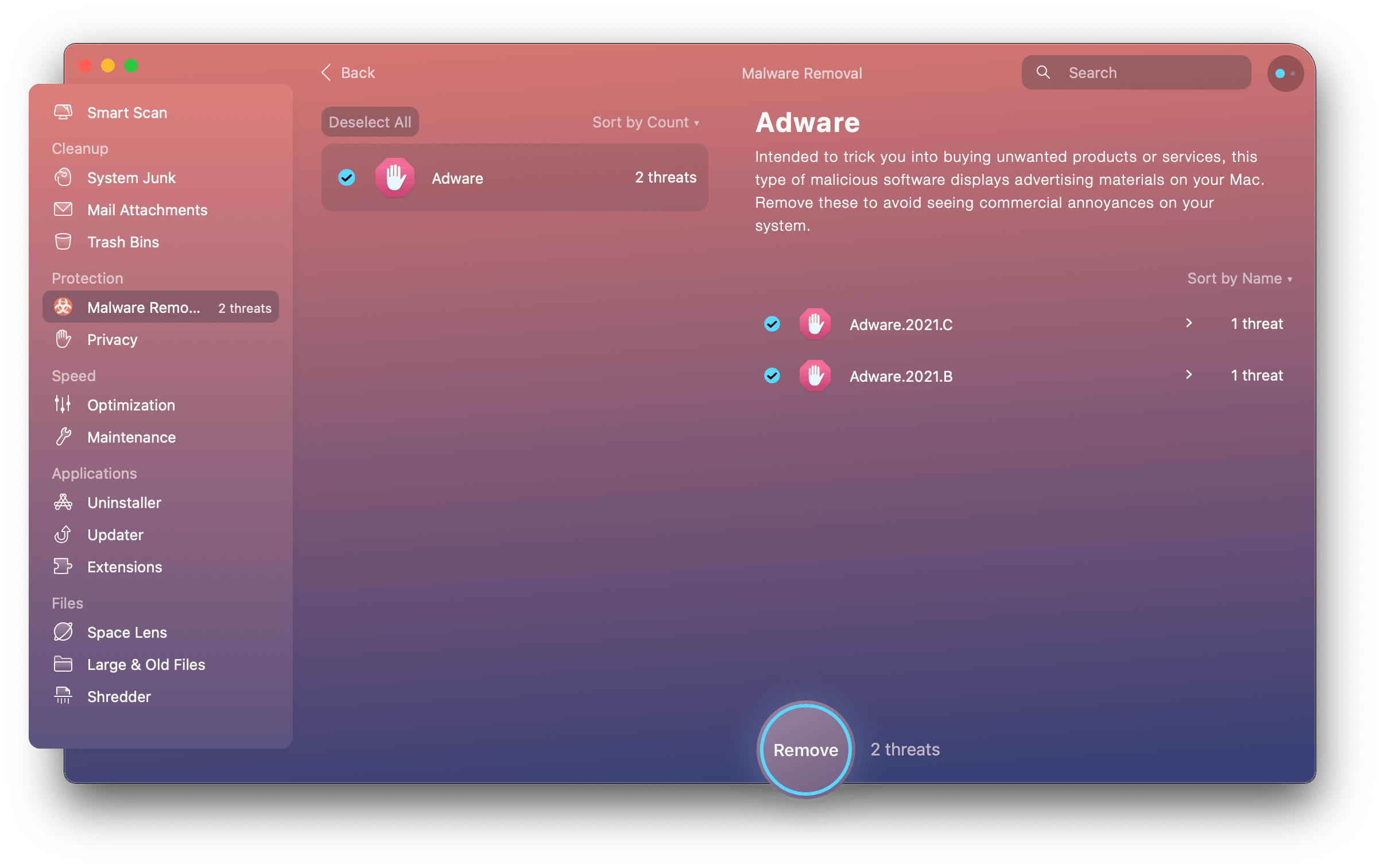Click the Shredder files icon
This screenshot has width=1380, height=868.
coord(62,695)
